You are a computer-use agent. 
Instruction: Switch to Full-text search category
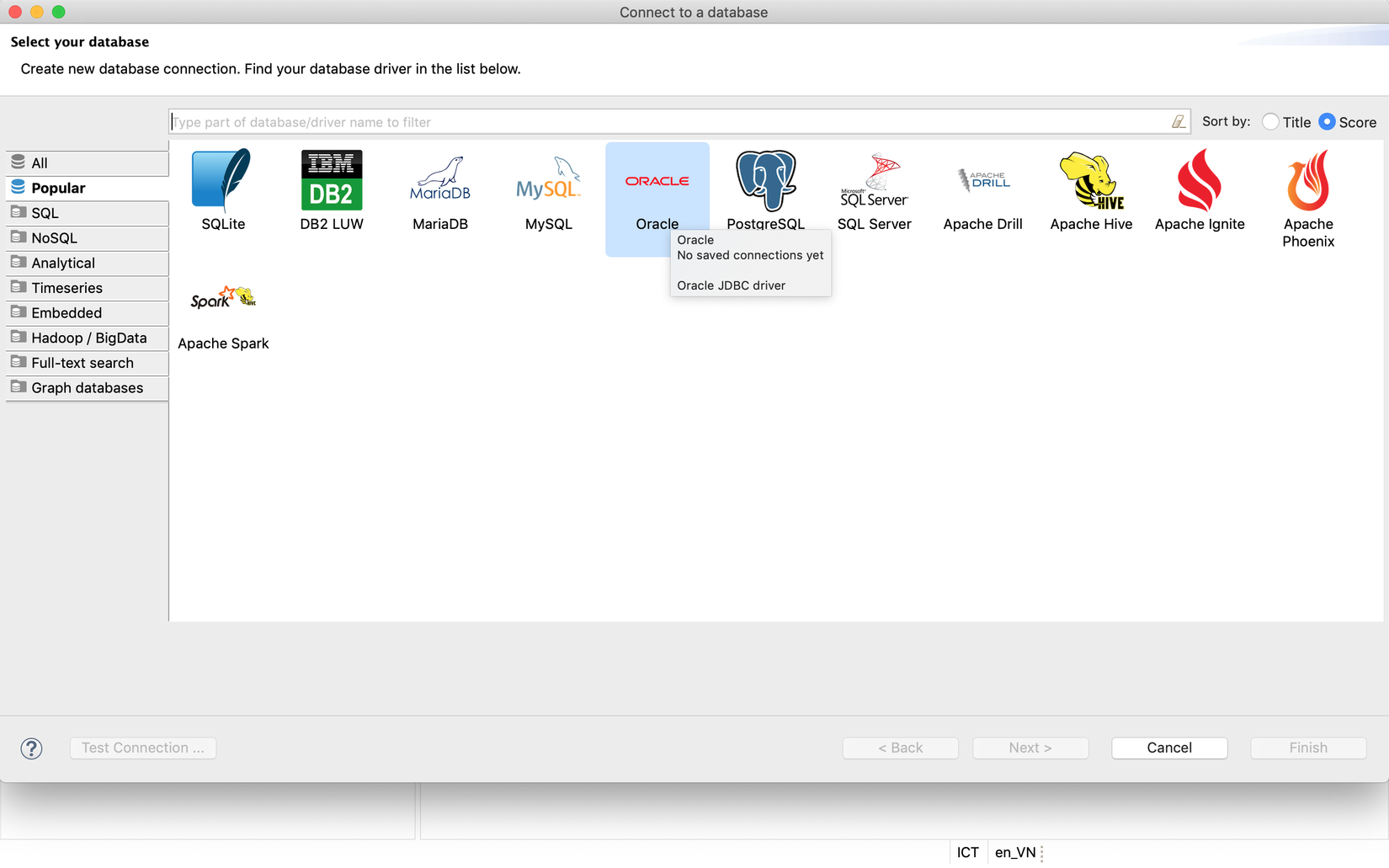(88, 363)
